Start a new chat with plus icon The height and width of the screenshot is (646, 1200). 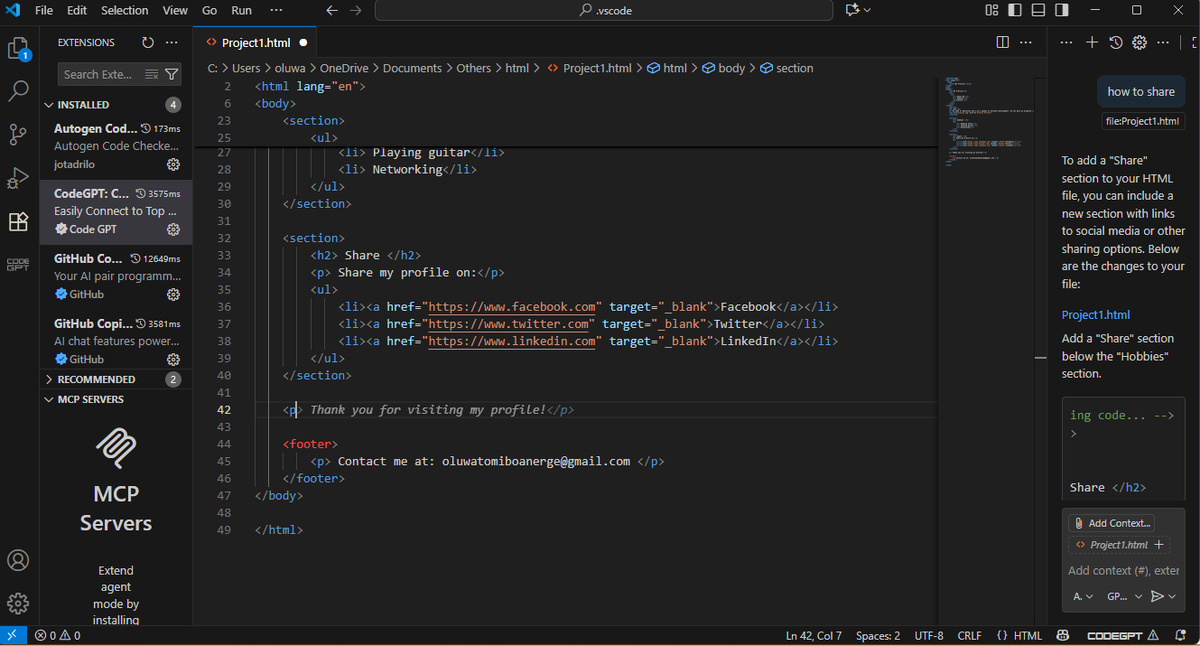click(1092, 43)
